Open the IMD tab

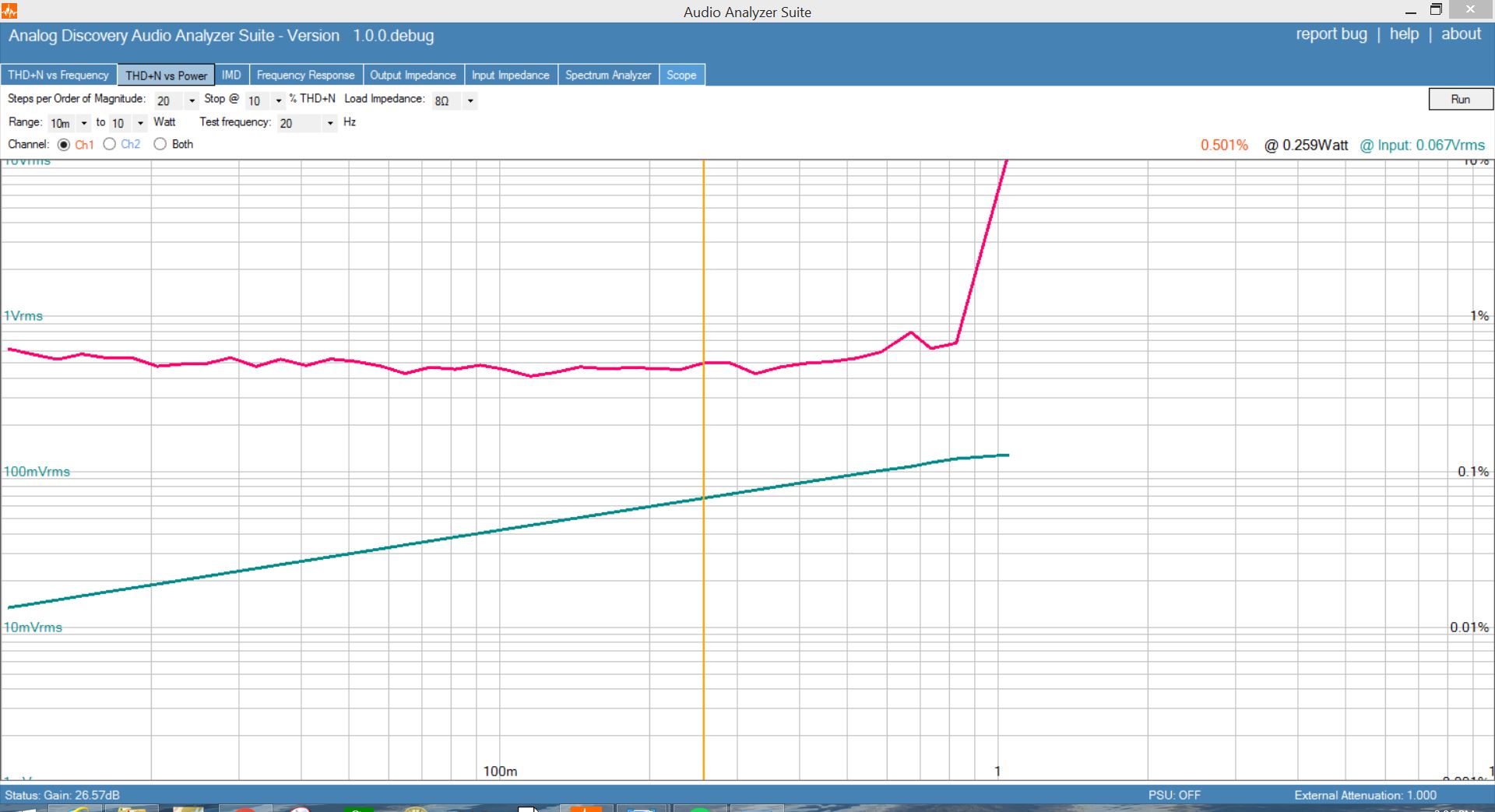point(231,75)
